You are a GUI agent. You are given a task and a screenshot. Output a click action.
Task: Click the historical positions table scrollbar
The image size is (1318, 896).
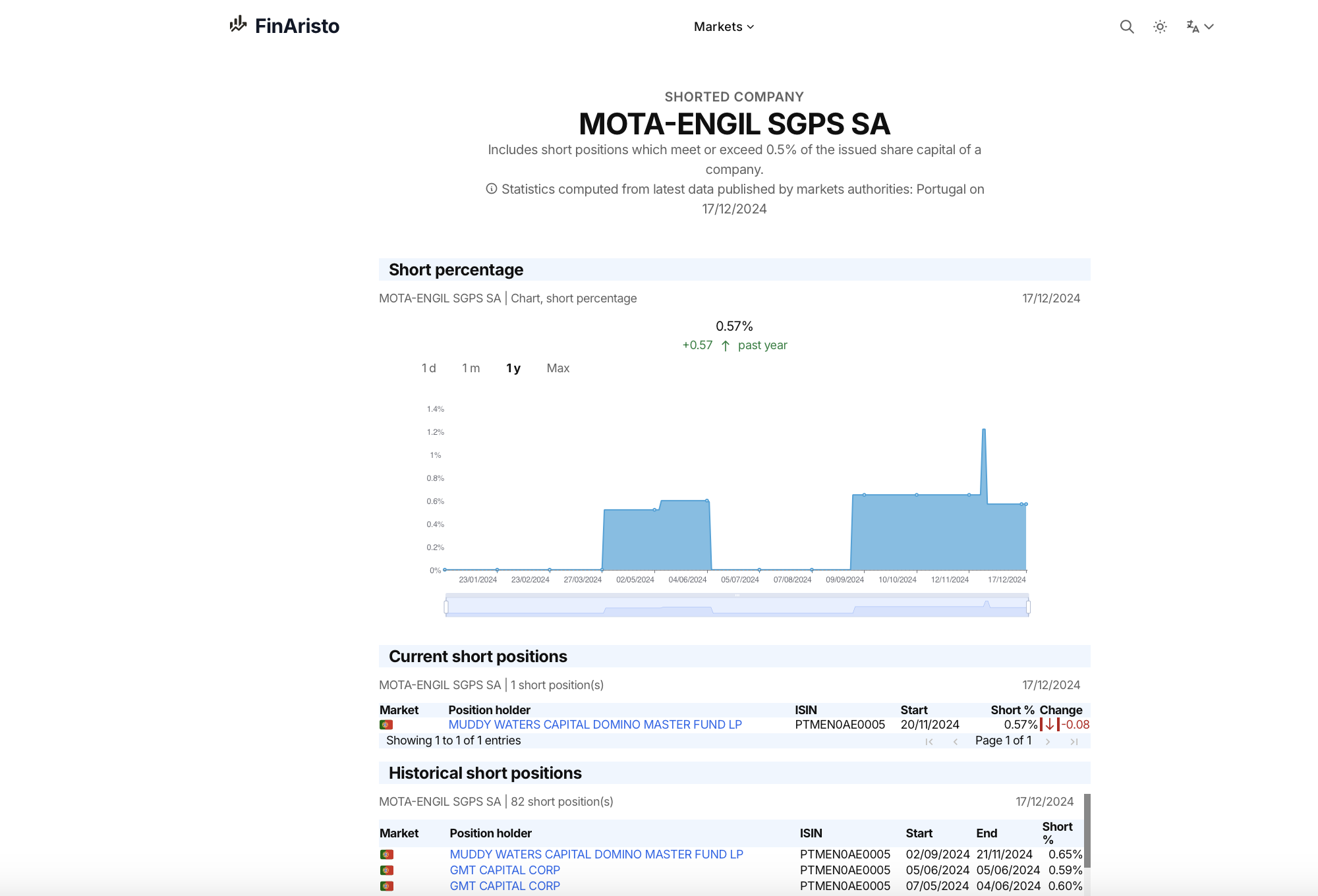1087,830
